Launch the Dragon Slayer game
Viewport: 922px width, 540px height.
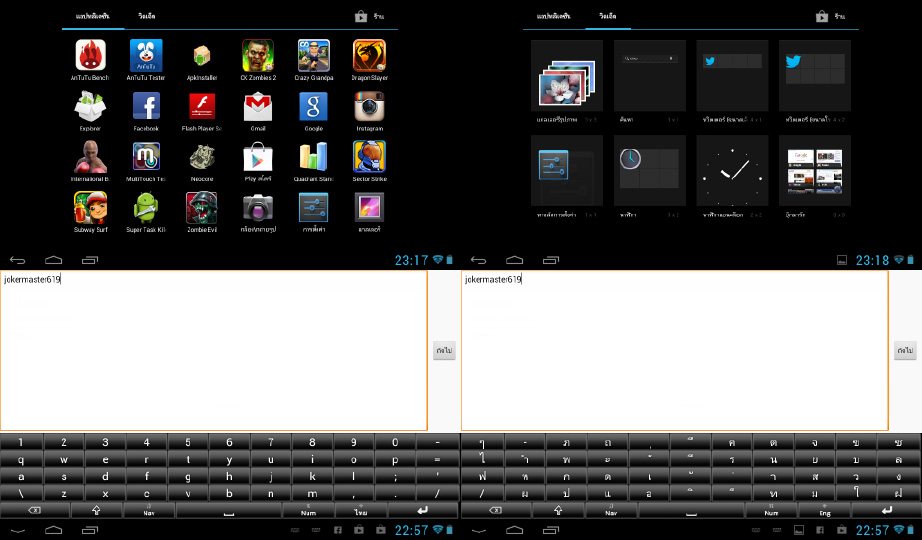(x=369, y=56)
